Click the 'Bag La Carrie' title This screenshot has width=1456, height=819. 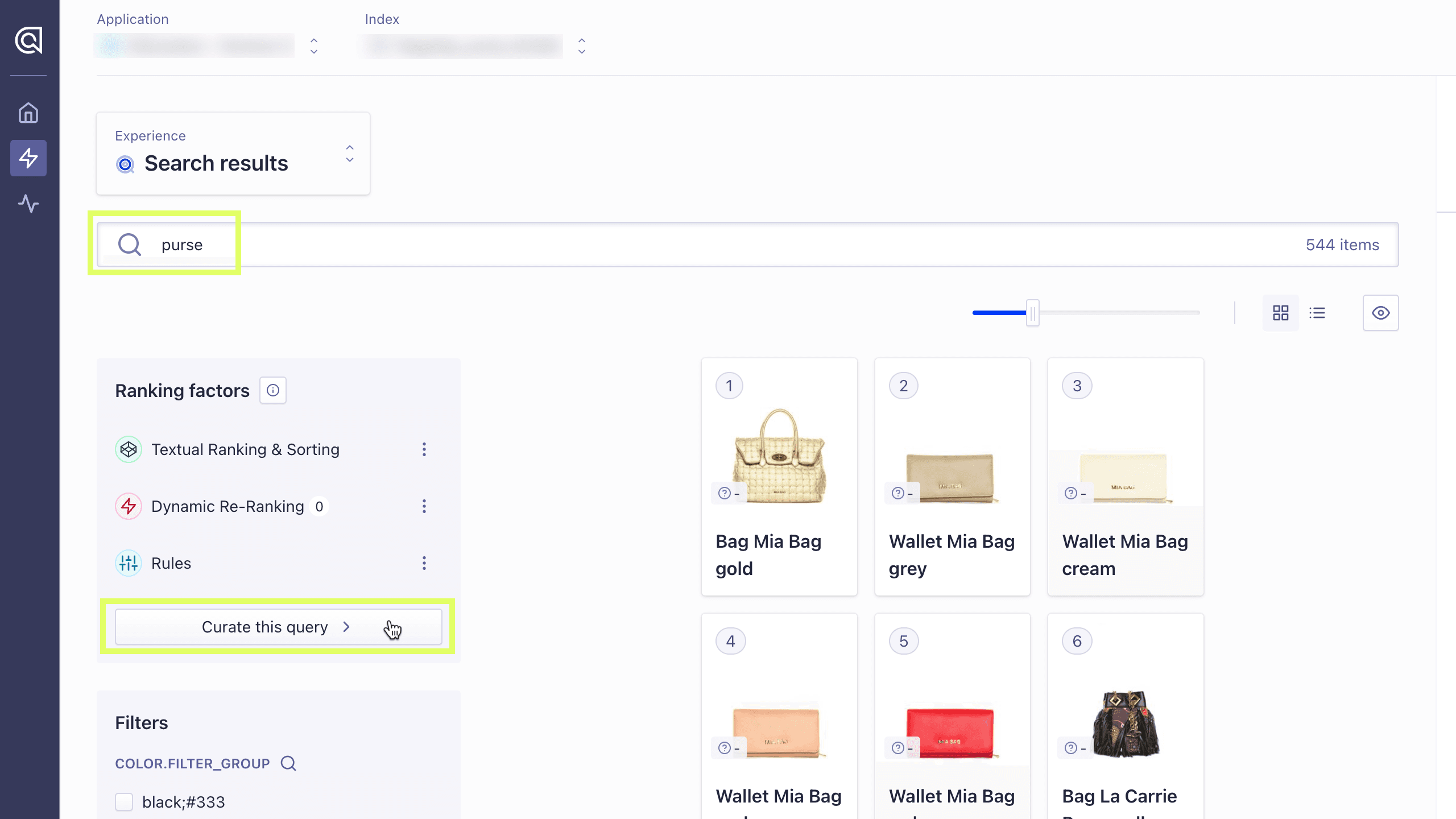pyautogui.click(x=1119, y=796)
